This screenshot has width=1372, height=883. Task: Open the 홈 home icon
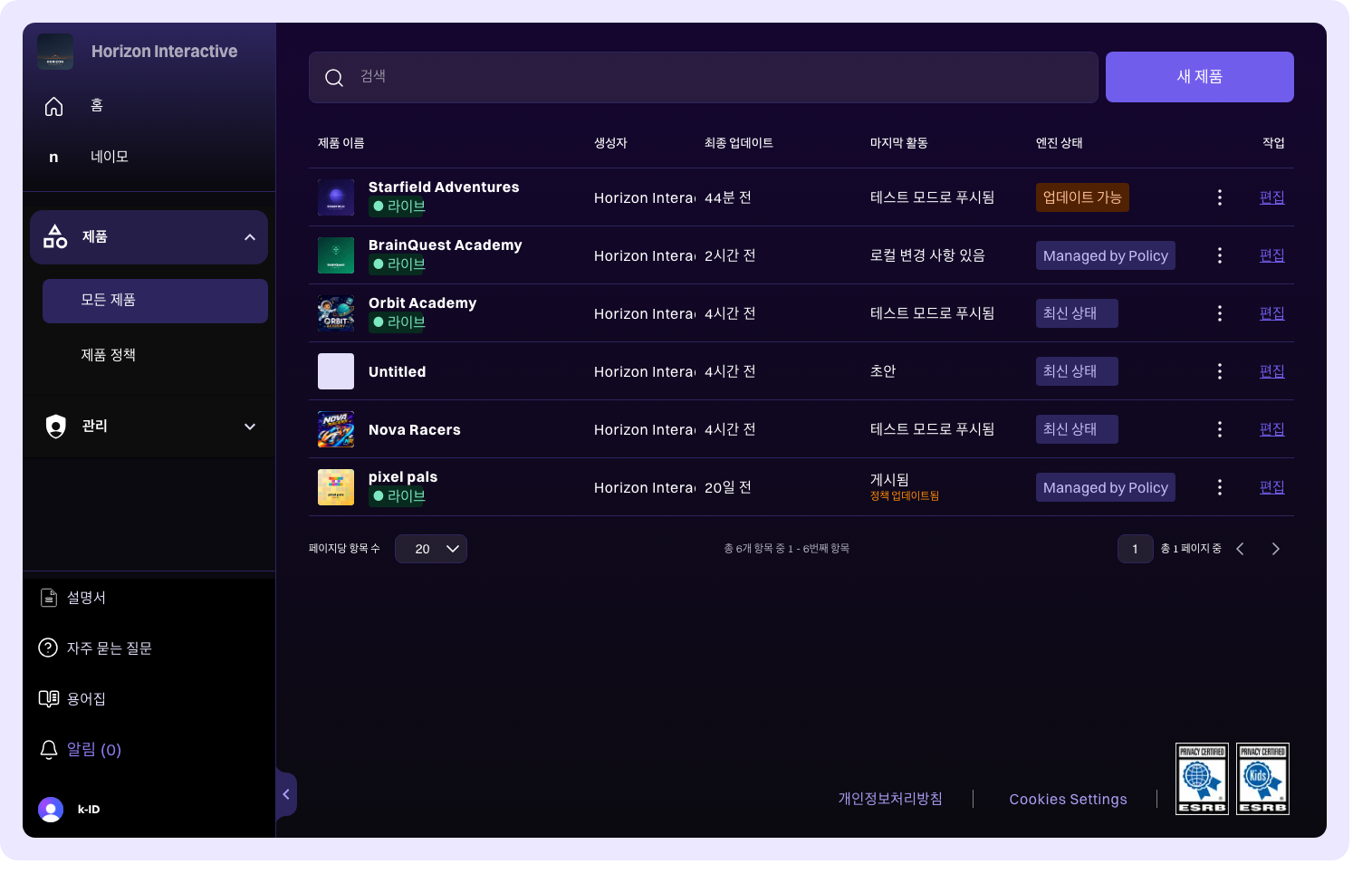54,106
